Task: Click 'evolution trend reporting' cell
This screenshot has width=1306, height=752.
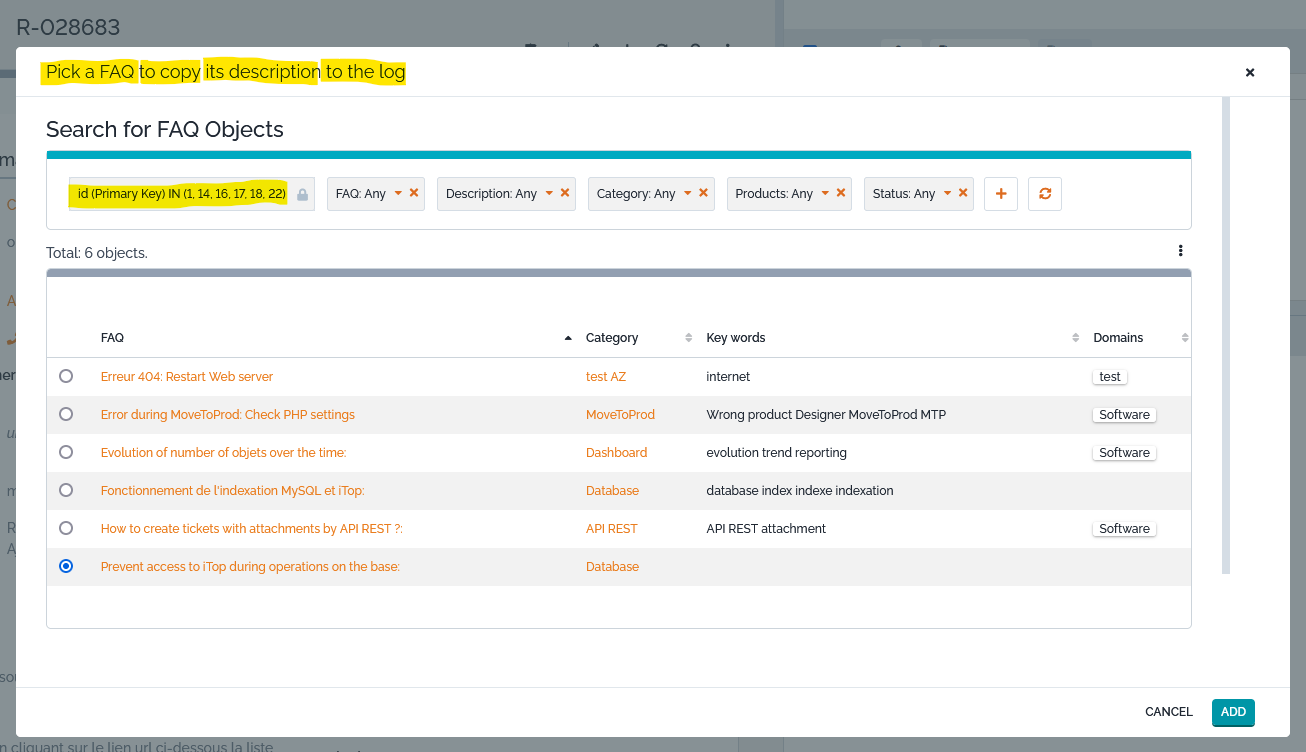Action: point(776,453)
